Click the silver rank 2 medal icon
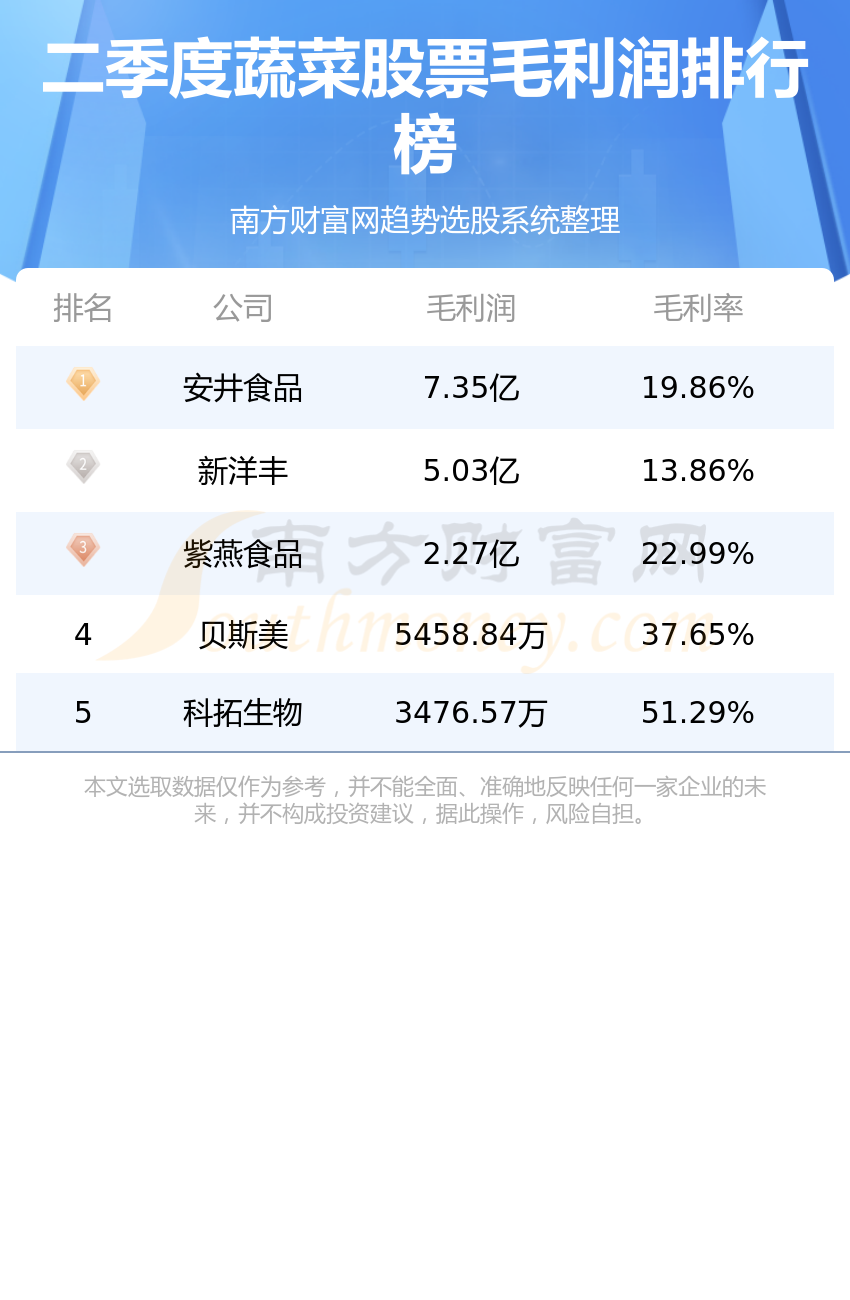 click(83, 467)
